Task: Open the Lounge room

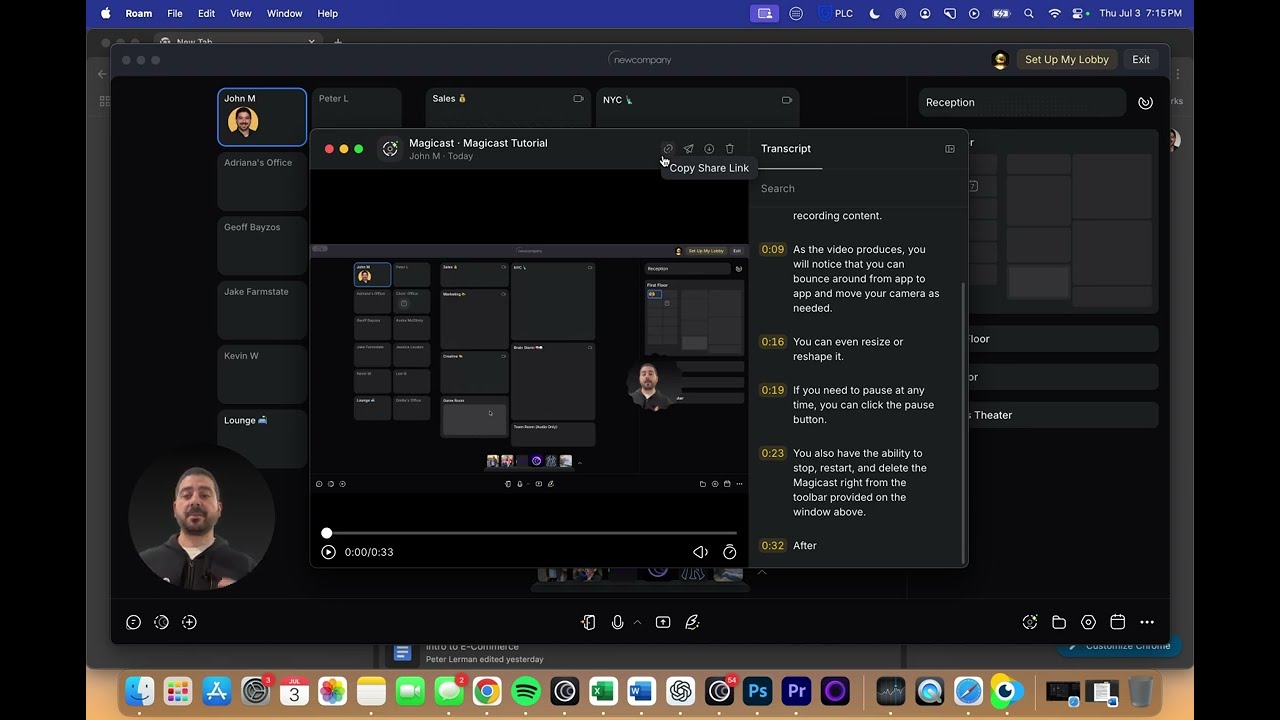Action: (x=262, y=438)
